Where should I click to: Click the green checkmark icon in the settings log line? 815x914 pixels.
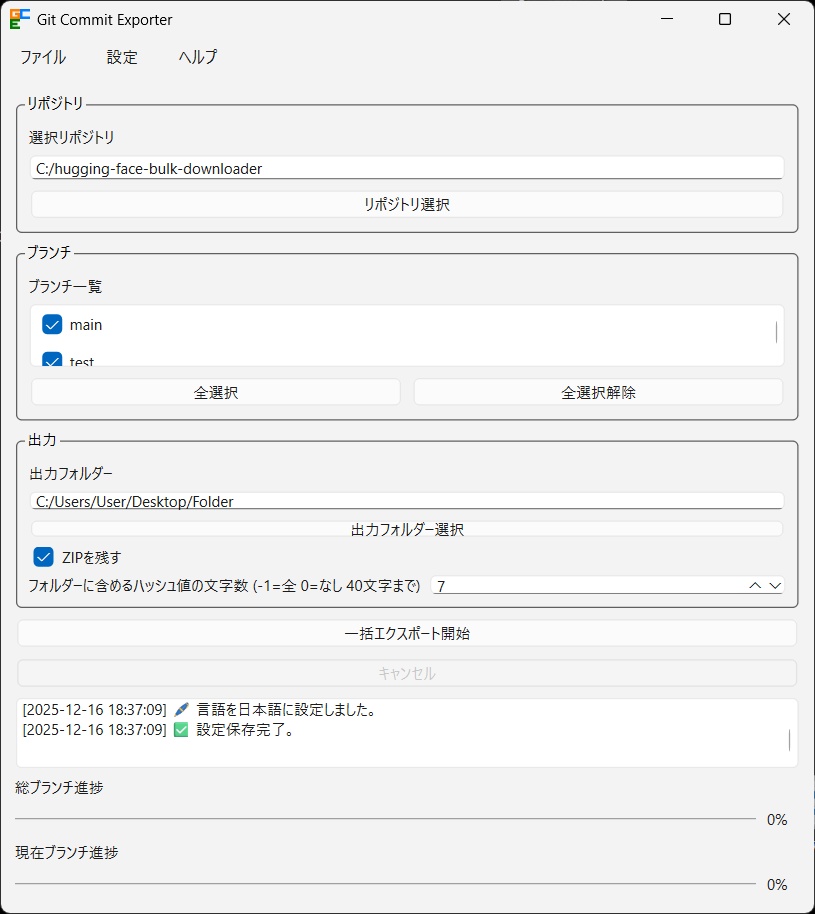coord(180,730)
